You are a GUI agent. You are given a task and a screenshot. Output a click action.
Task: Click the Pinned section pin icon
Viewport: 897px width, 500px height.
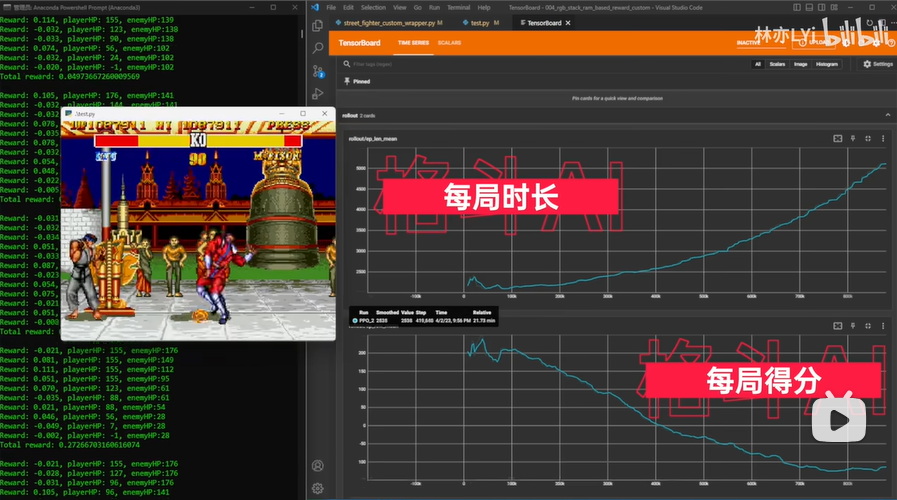(x=347, y=81)
